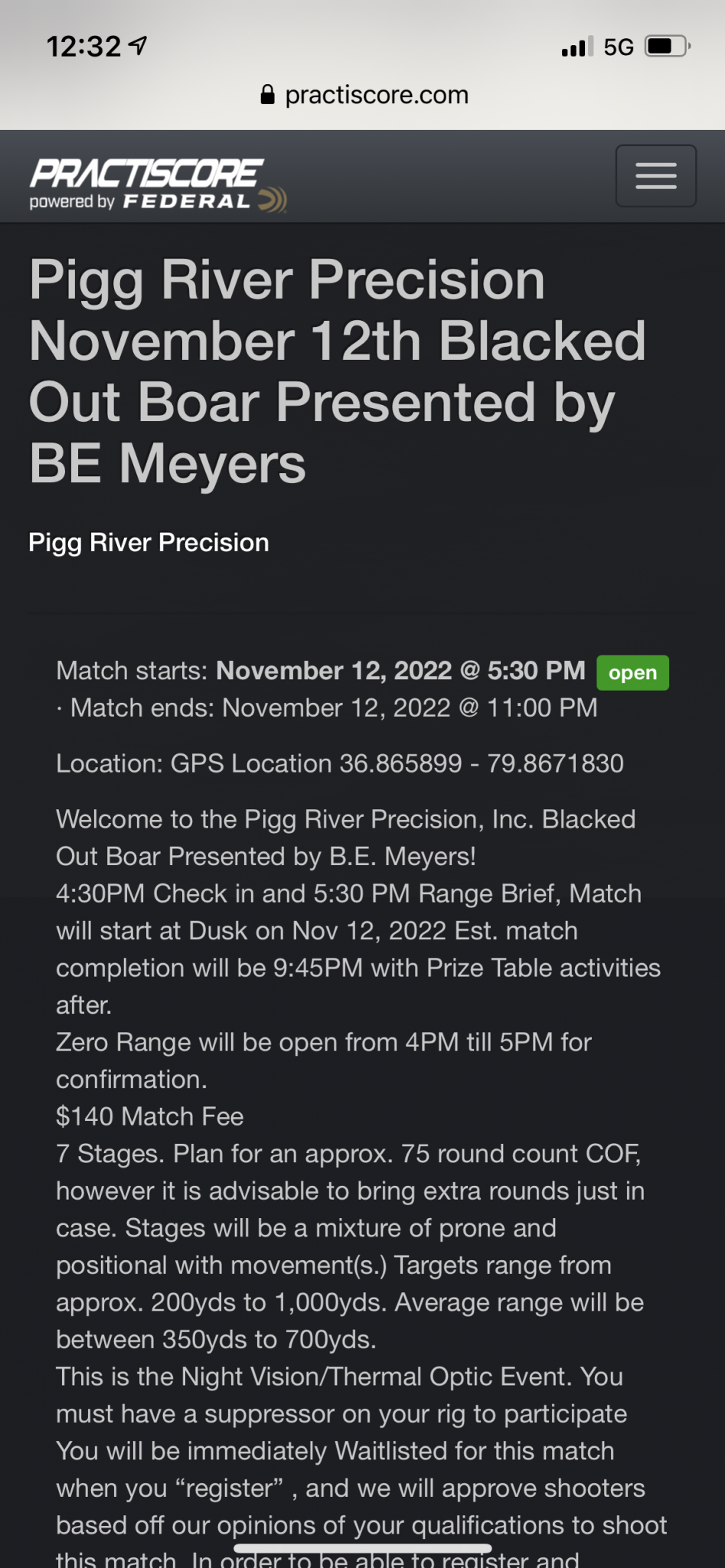This screenshot has width=725, height=1568.
Task: Tap the practiscore.com address bar
Action: (364, 95)
